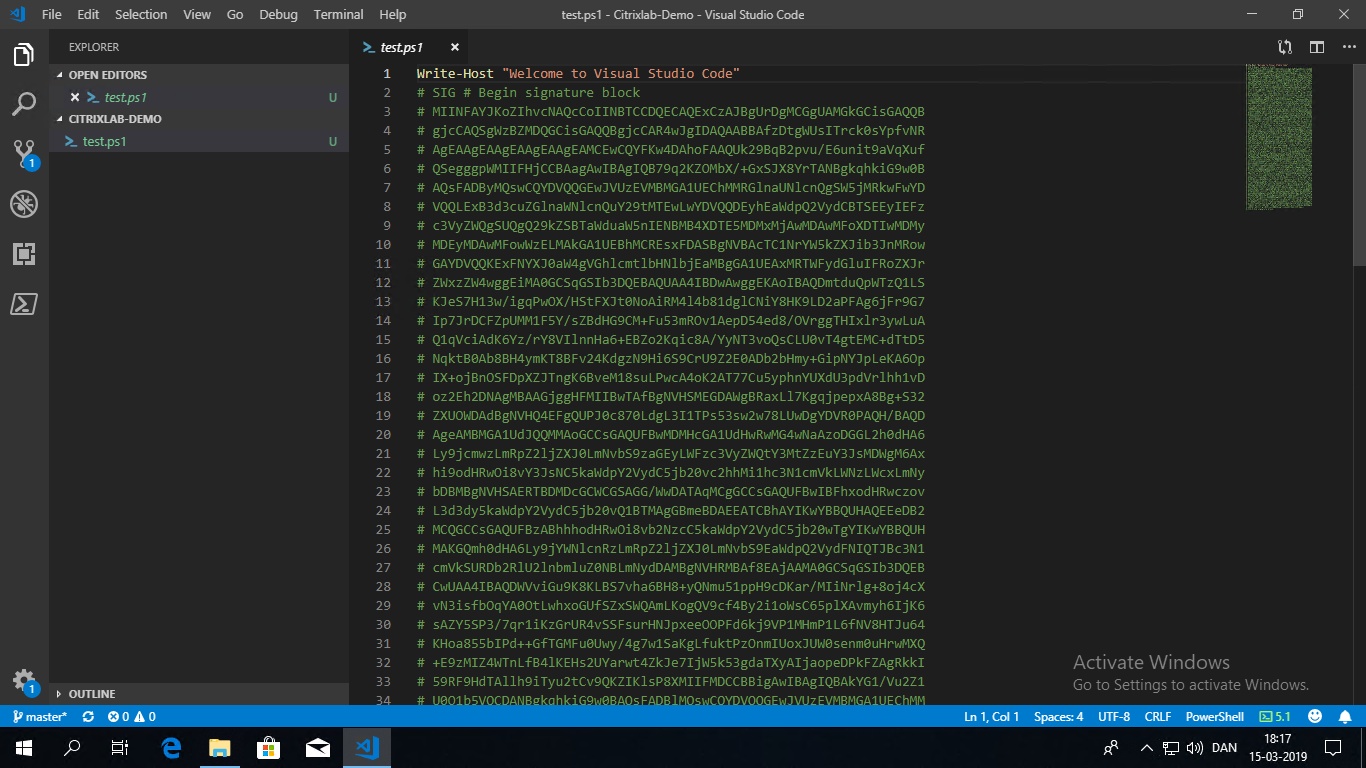Open the volume control in system tray
1366x768 pixels.
pyautogui.click(x=1194, y=747)
